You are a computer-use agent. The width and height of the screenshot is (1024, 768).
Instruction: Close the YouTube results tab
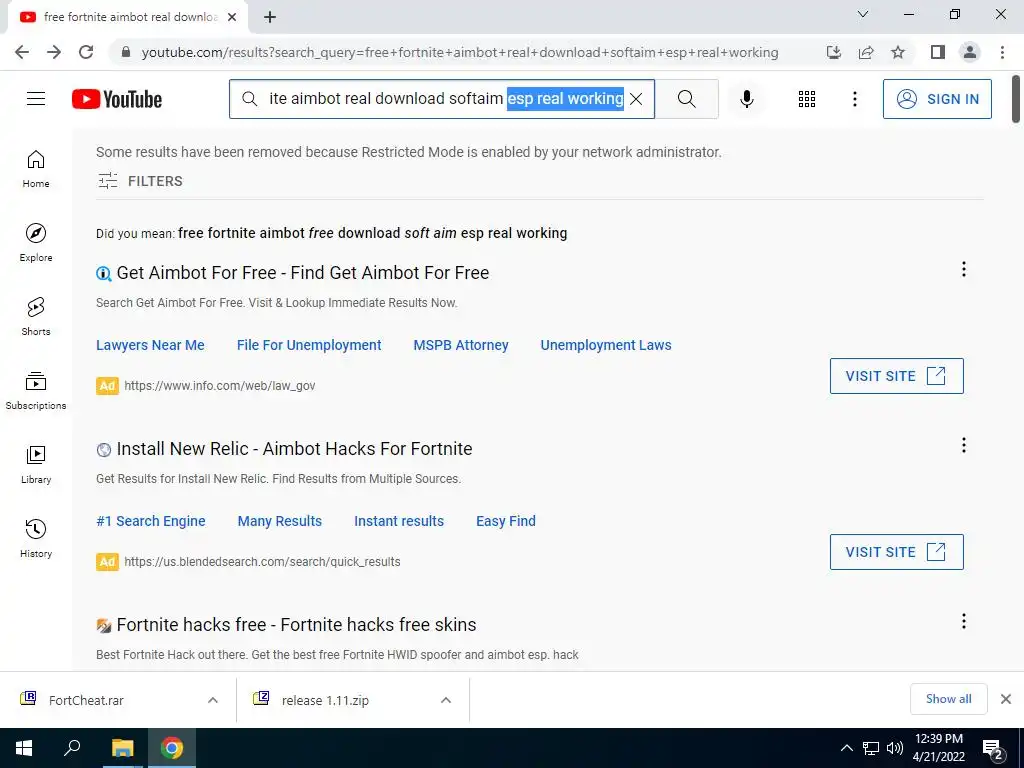(x=232, y=17)
